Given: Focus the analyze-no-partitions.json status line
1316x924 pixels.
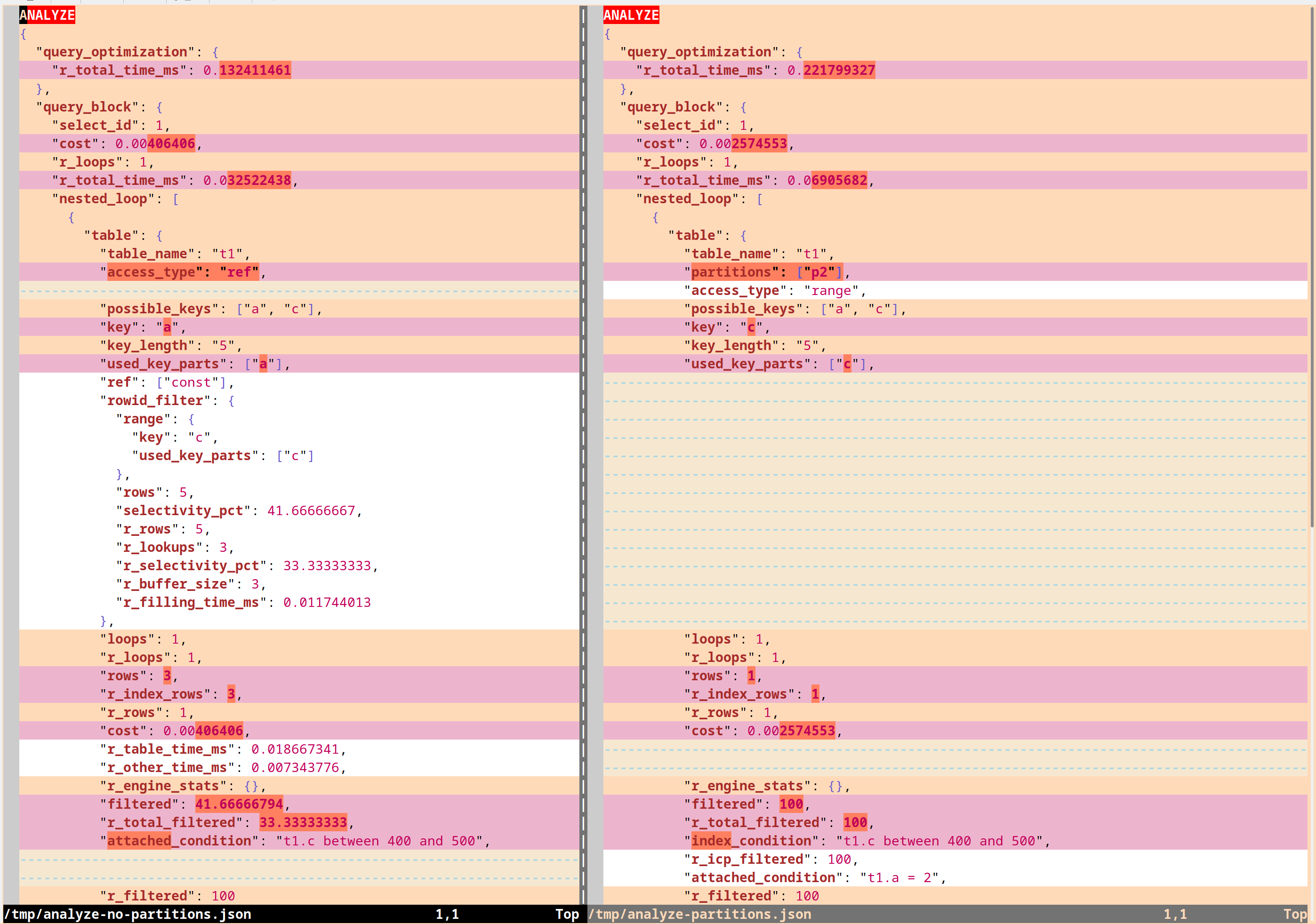Looking at the screenshot, I should click(229, 914).
